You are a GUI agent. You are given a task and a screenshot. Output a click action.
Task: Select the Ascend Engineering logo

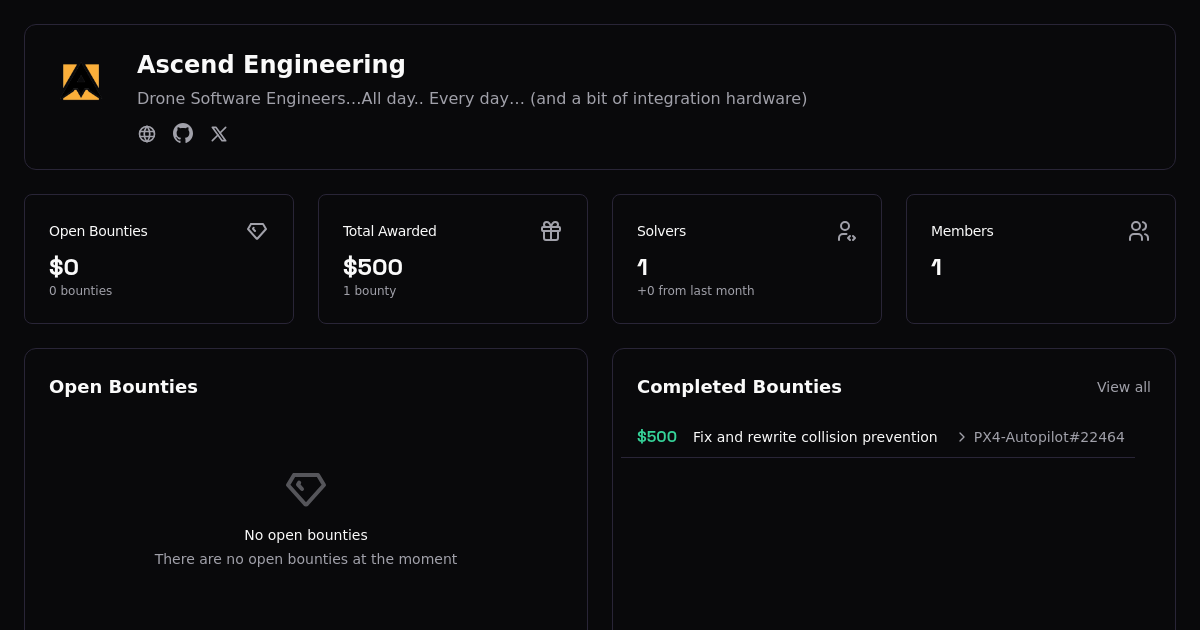[x=81, y=81]
